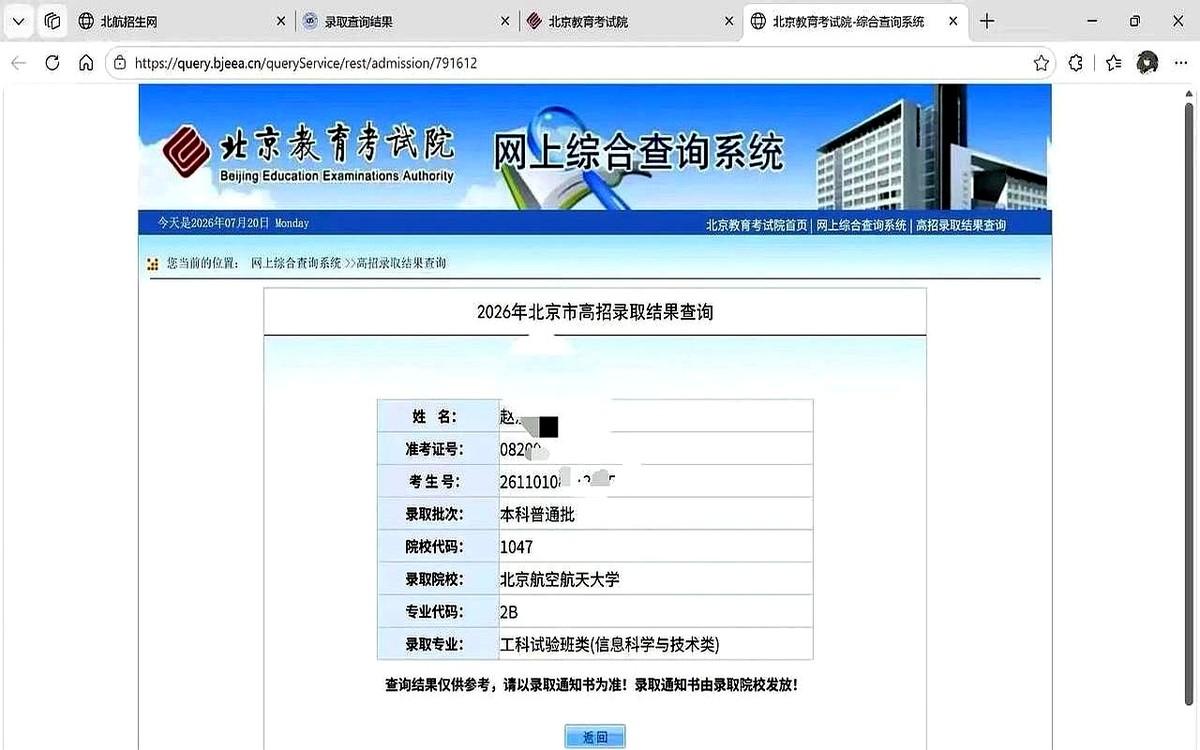Click the 本科普通批 value
Viewport: 1200px width, 750px height.
pos(537,515)
